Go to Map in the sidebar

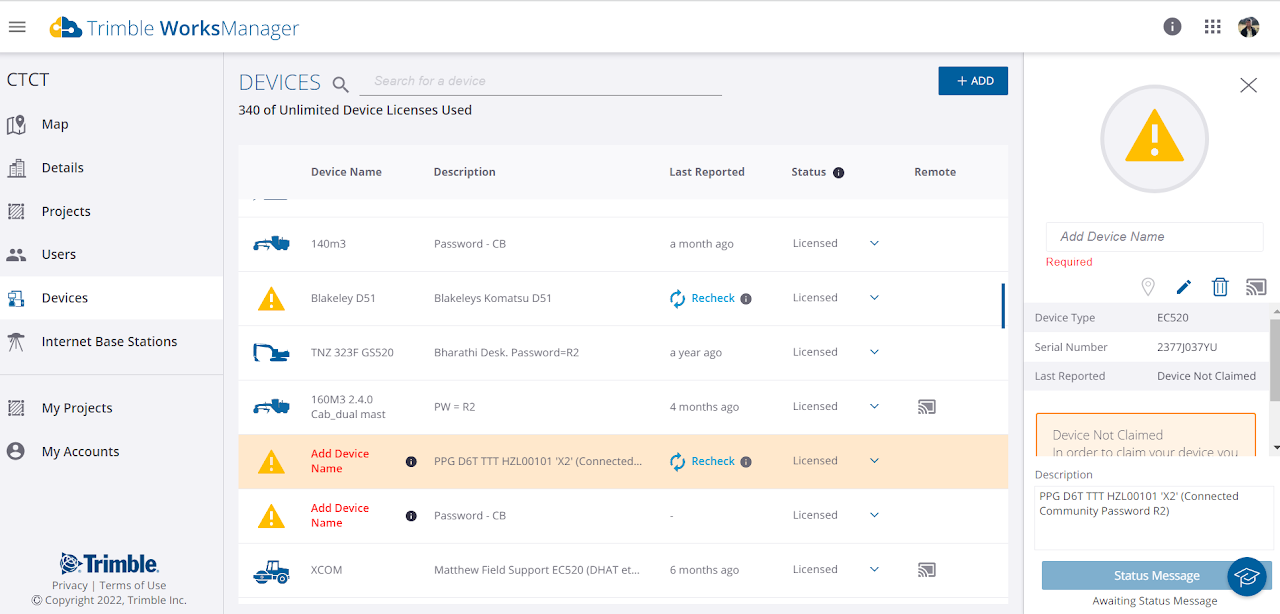point(111,124)
